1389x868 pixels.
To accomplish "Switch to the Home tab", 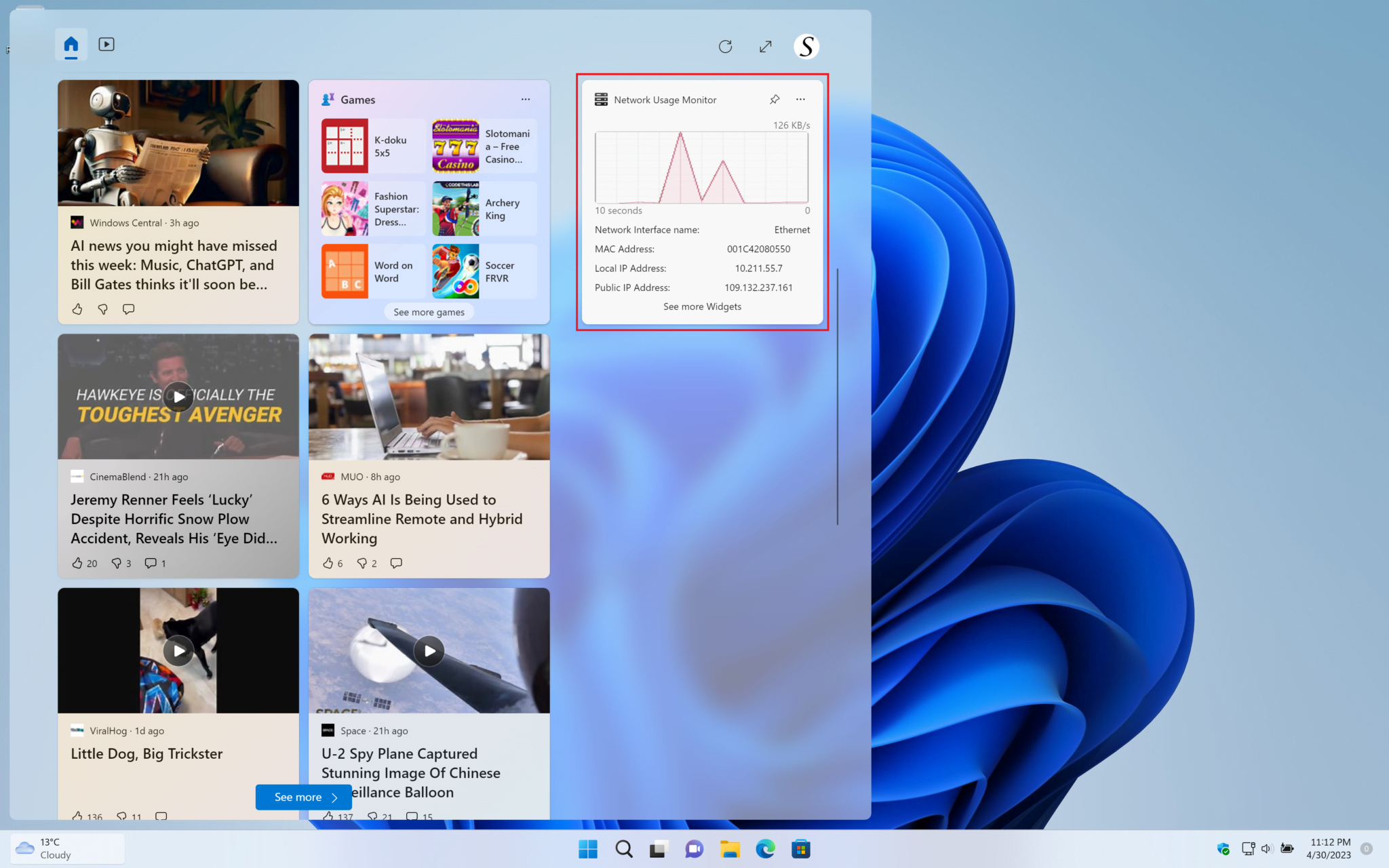I will coord(71,43).
